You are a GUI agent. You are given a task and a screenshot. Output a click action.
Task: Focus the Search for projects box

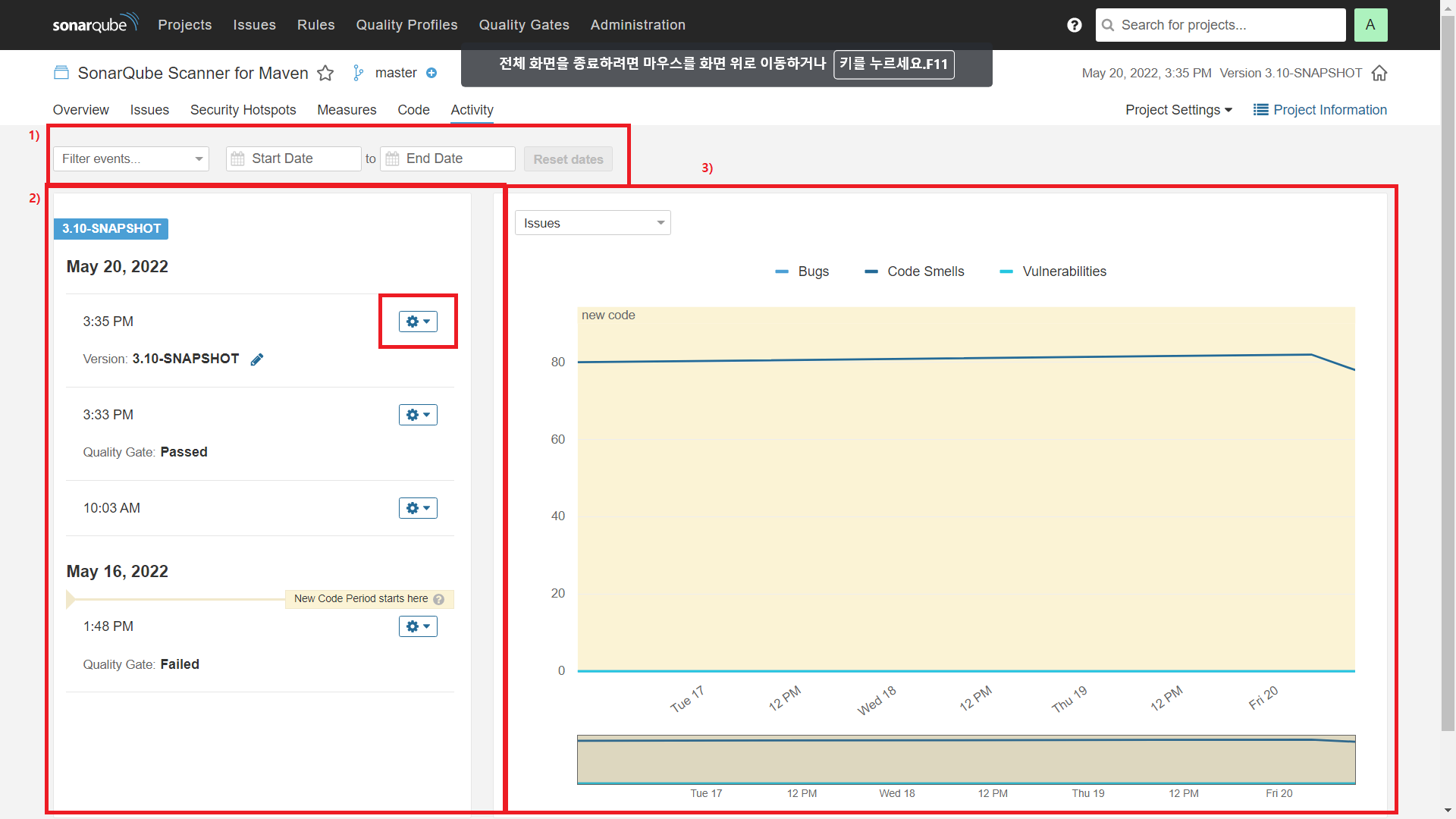pos(1220,25)
